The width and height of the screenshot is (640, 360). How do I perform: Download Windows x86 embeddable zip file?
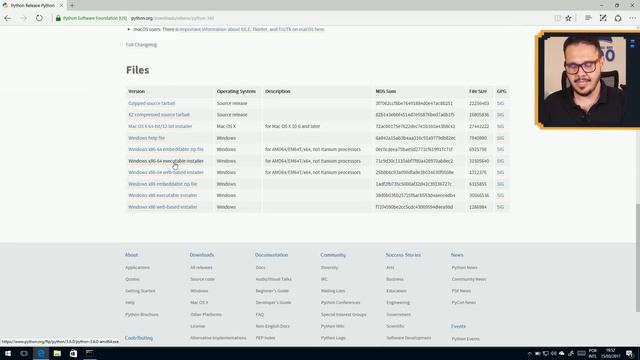pyautogui.click(x=162, y=184)
